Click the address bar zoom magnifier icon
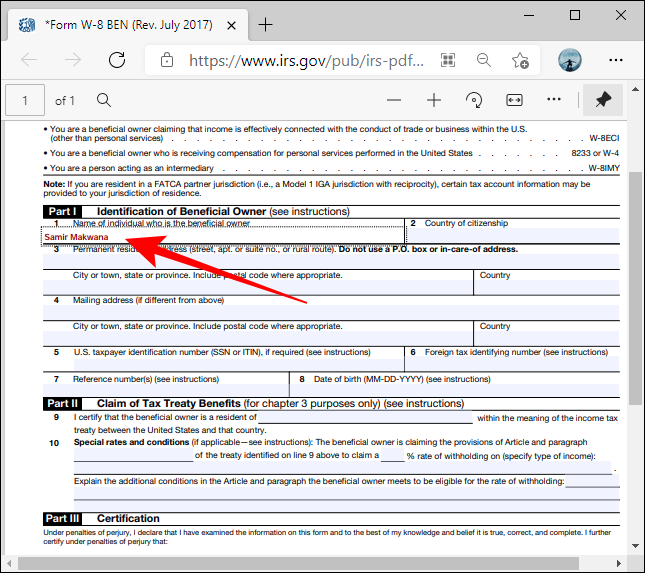 click(484, 60)
